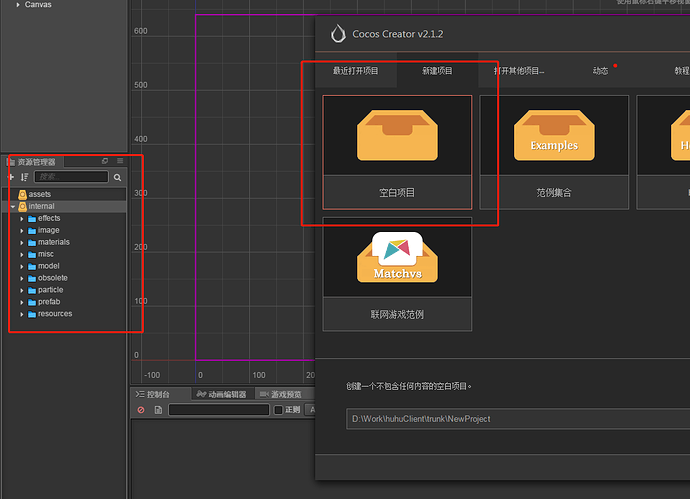Collapse the internal database node
The height and width of the screenshot is (499, 690).
13,206
